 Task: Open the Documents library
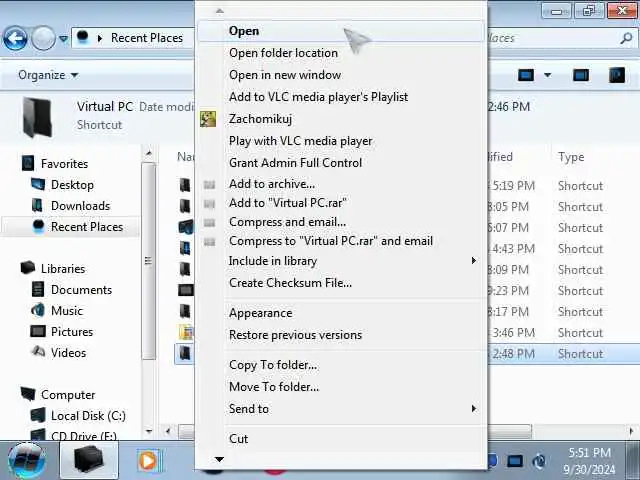coord(81,290)
